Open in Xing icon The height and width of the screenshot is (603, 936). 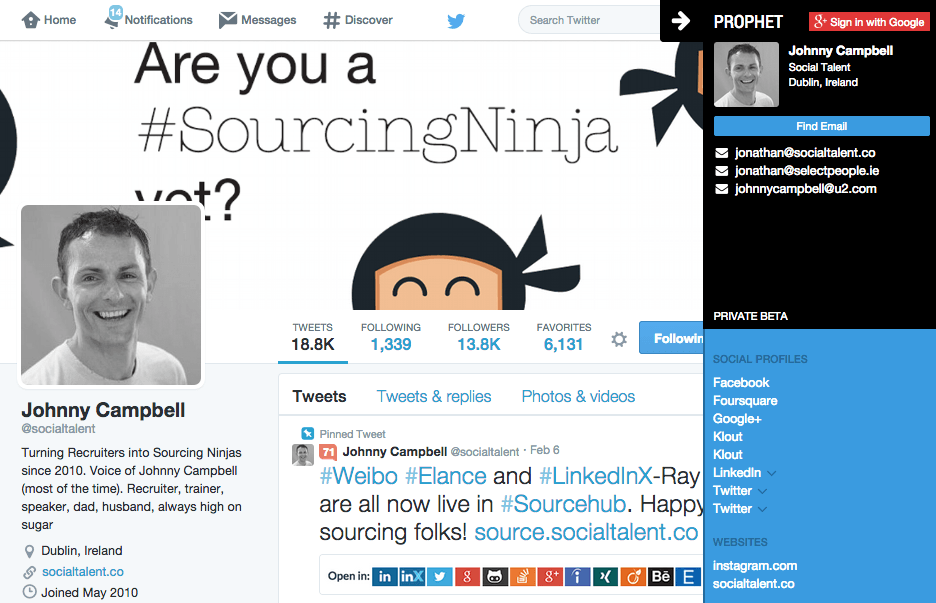605,576
